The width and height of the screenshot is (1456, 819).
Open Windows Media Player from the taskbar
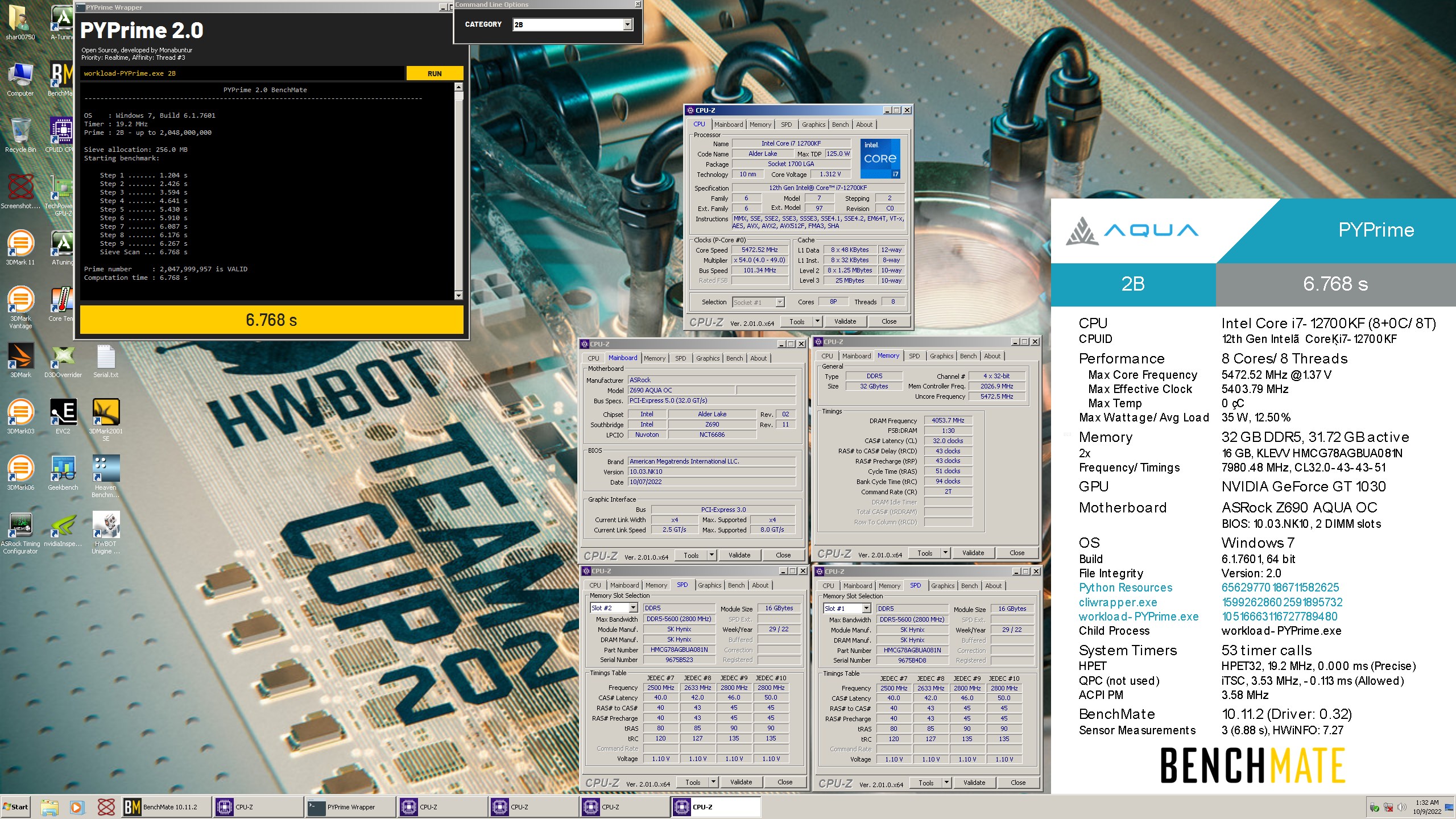click(77, 807)
